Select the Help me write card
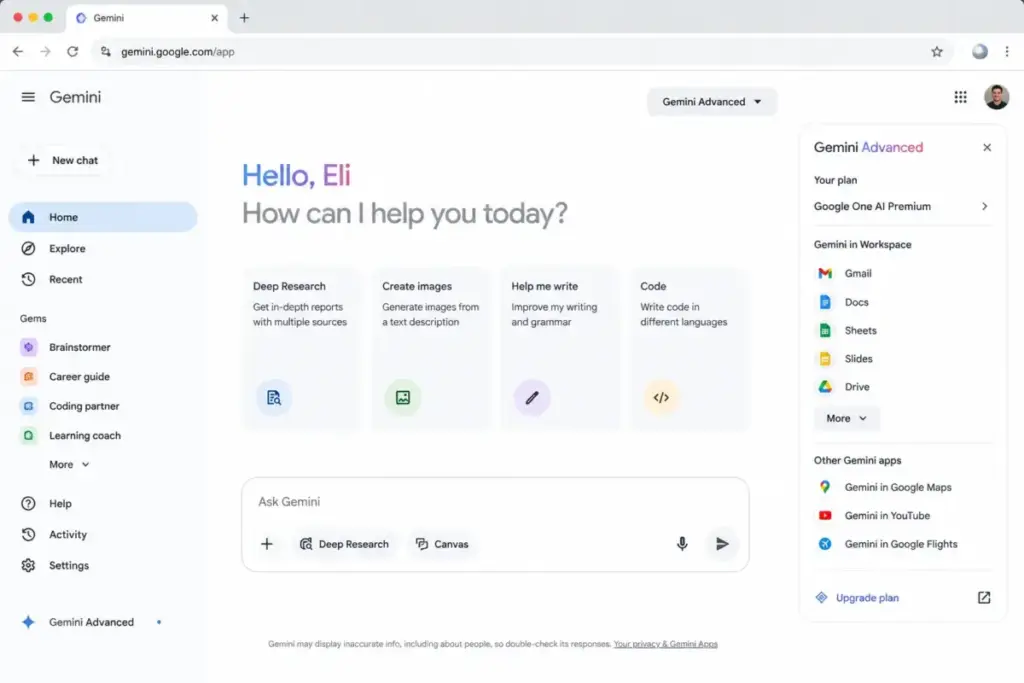Viewport: 1024px width, 683px height. click(560, 349)
